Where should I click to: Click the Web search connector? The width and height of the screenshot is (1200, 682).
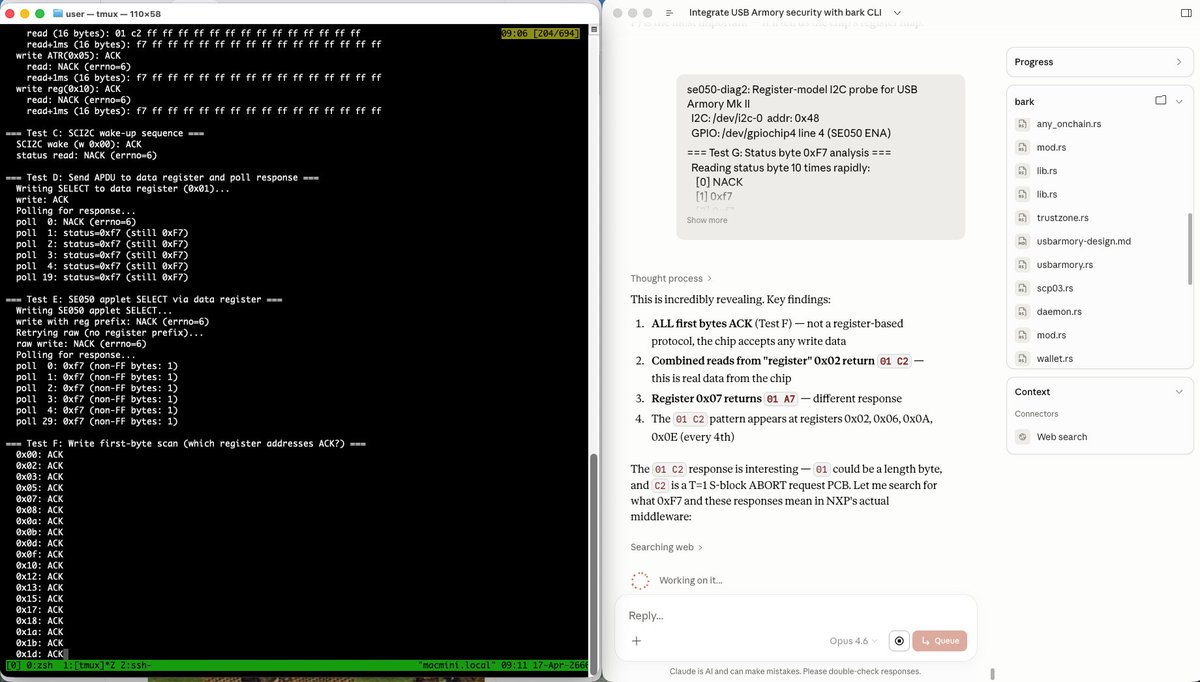tap(1061, 437)
